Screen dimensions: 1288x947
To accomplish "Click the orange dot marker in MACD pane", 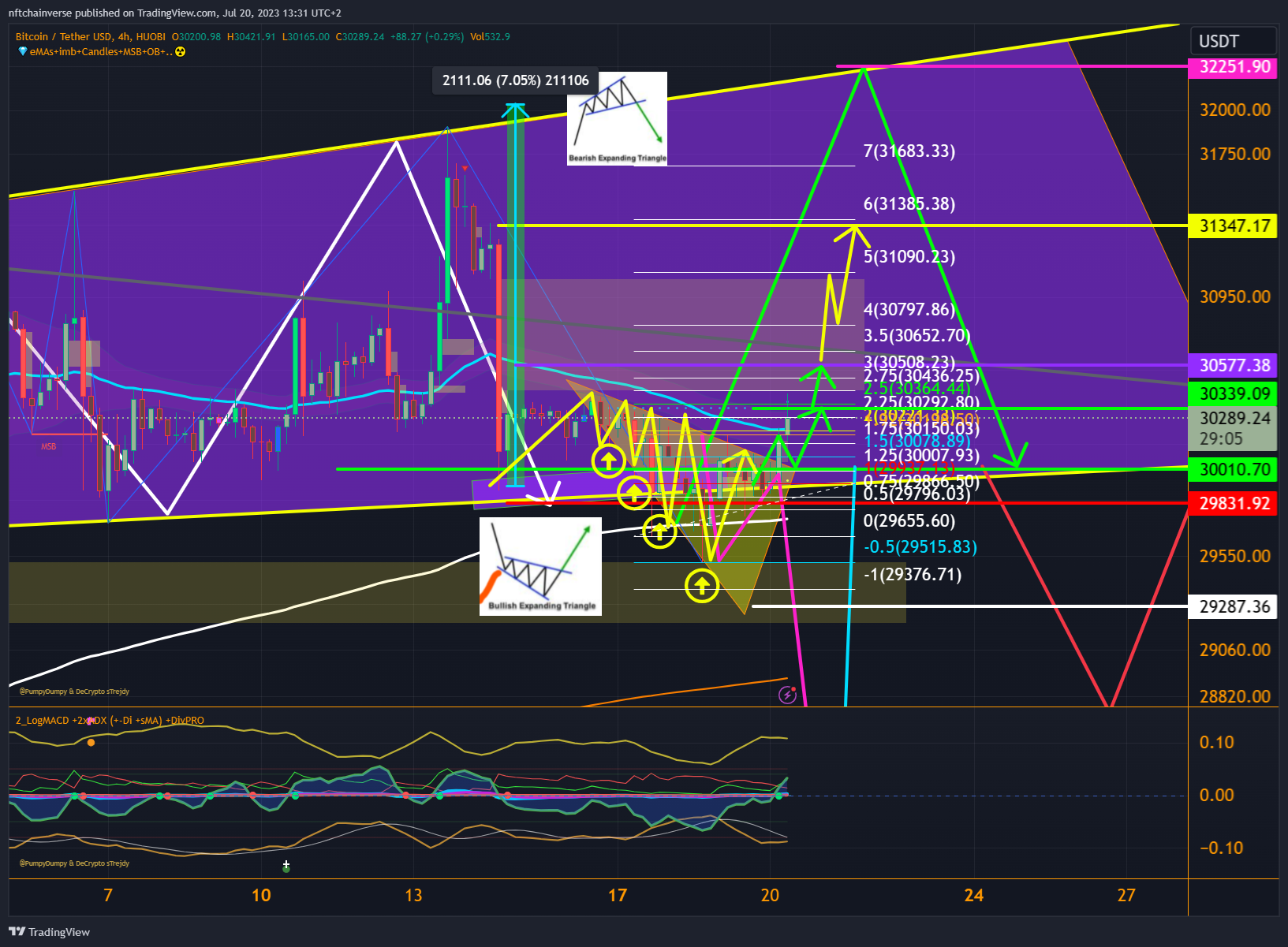I will (91, 743).
